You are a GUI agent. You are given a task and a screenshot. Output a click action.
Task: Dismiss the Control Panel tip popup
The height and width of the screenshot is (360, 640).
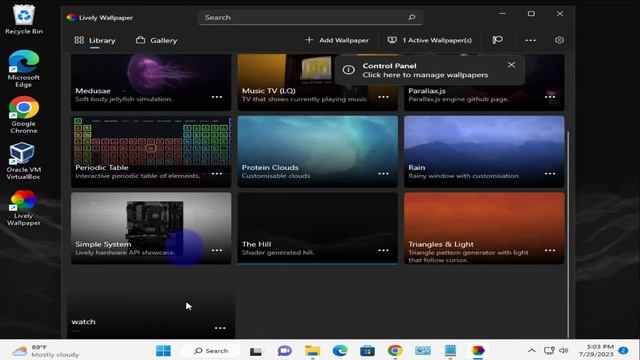pos(511,65)
